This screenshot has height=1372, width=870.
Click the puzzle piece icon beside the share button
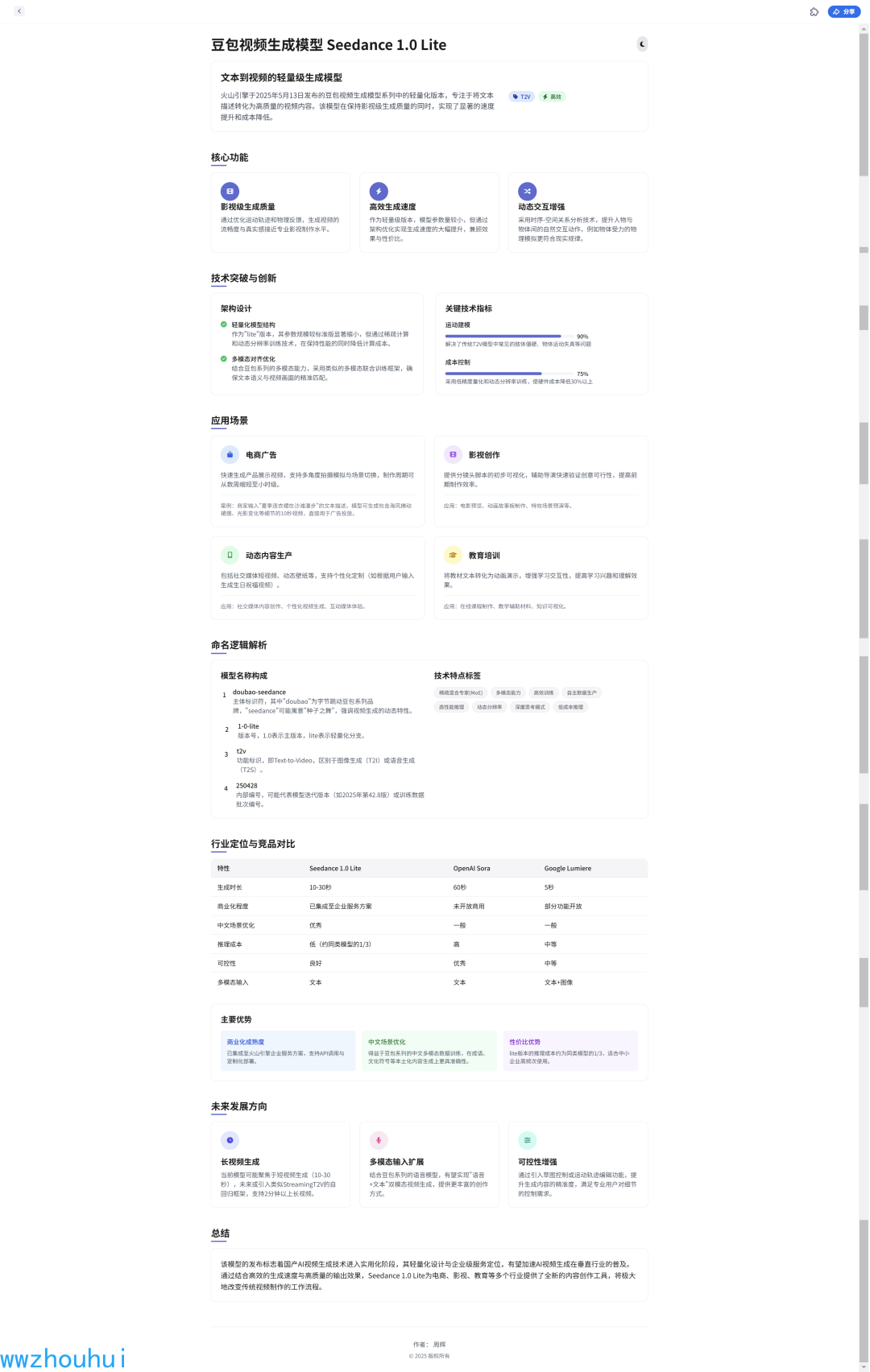pos(814,12)
